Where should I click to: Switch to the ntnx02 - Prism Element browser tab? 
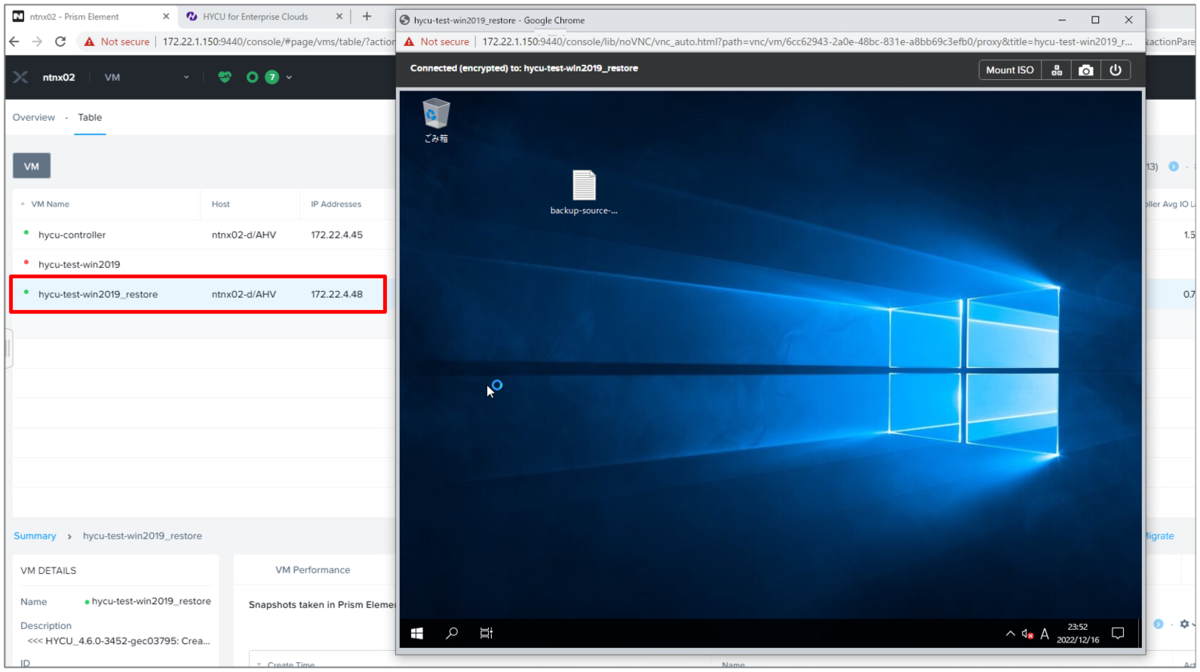pos(92,17)
